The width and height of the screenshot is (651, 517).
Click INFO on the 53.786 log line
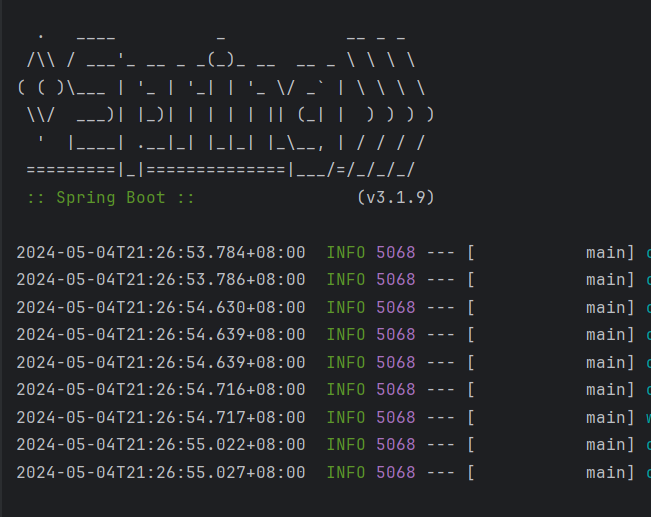346,280
